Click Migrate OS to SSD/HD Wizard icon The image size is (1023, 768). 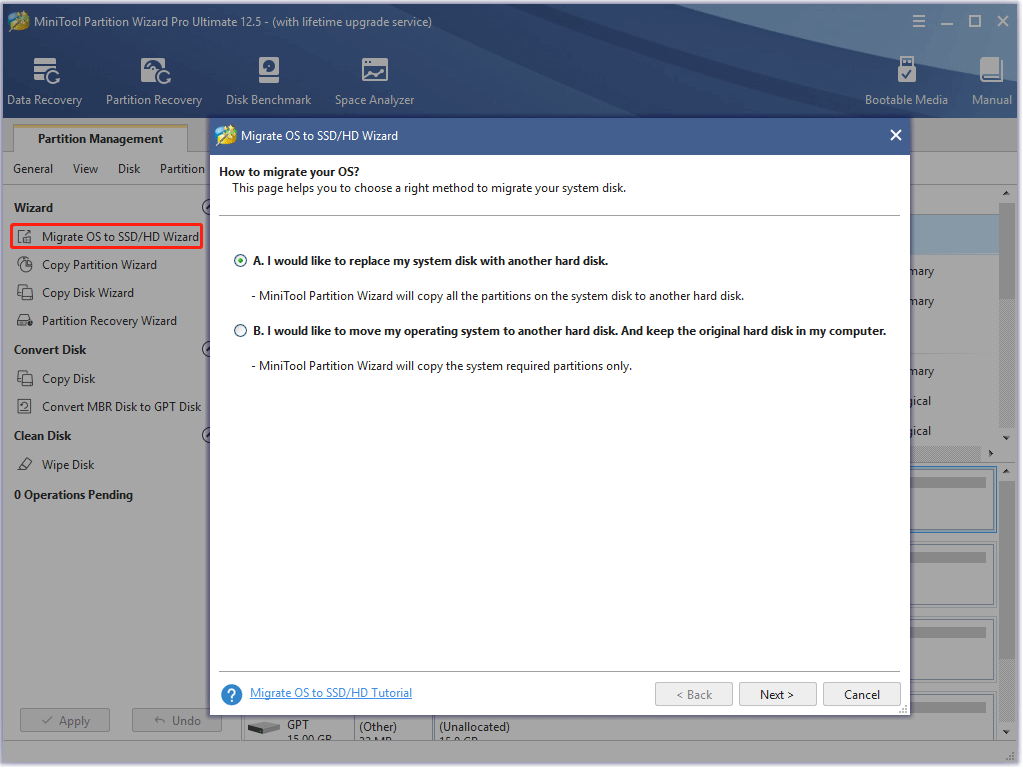click(x=25, y=236)
